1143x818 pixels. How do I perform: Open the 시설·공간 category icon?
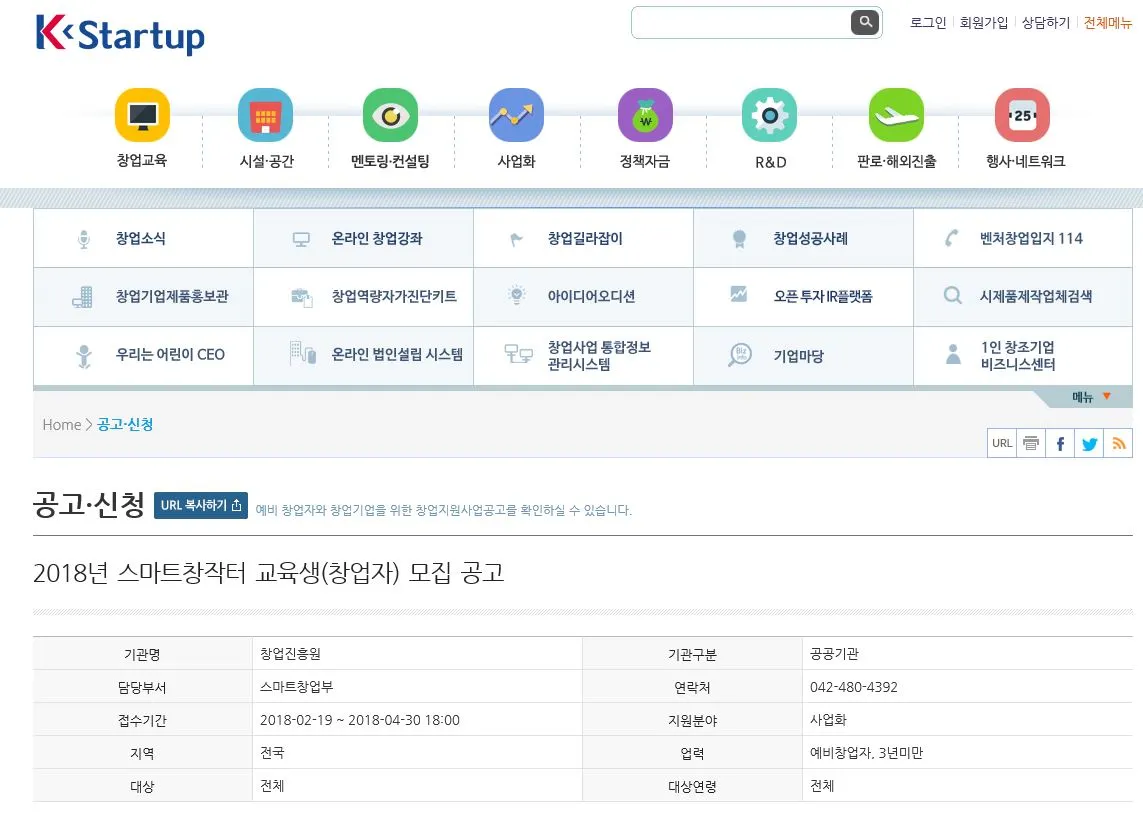(x=266, y=113)
